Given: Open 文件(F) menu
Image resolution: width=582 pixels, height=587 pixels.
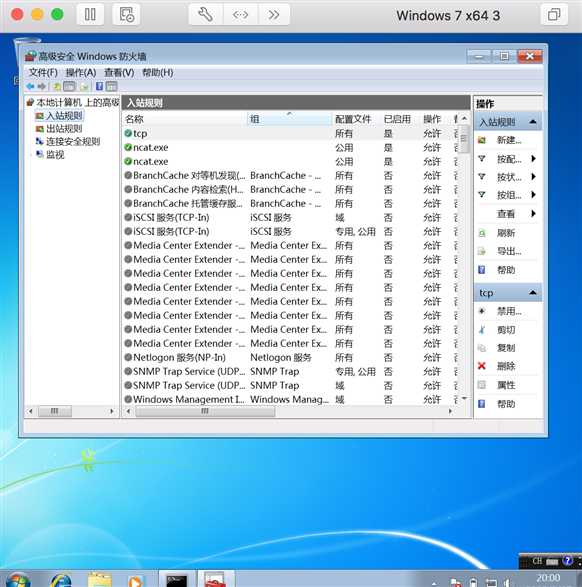Looking at the screenshot, I should pos(43,73).
